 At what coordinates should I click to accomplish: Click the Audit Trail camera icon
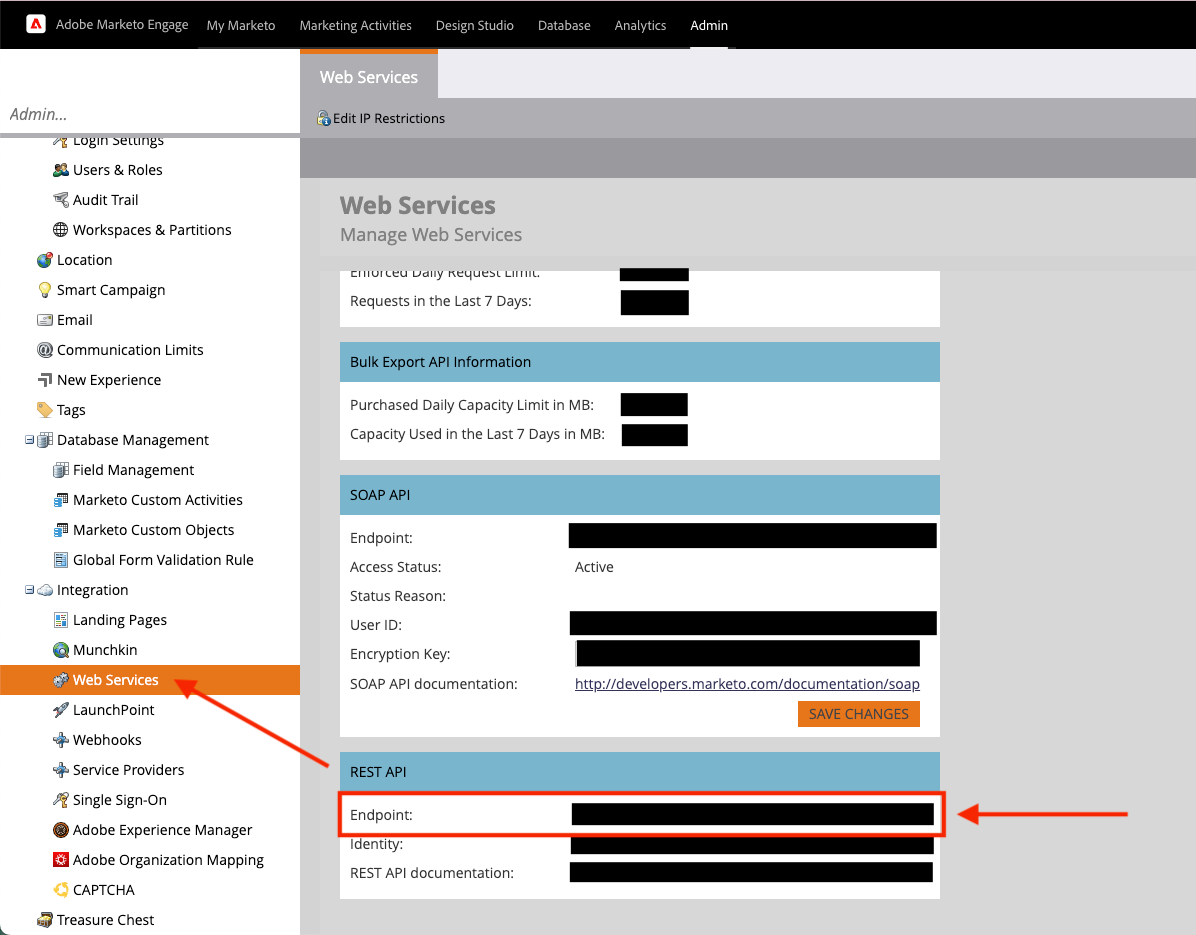point(61,200)
